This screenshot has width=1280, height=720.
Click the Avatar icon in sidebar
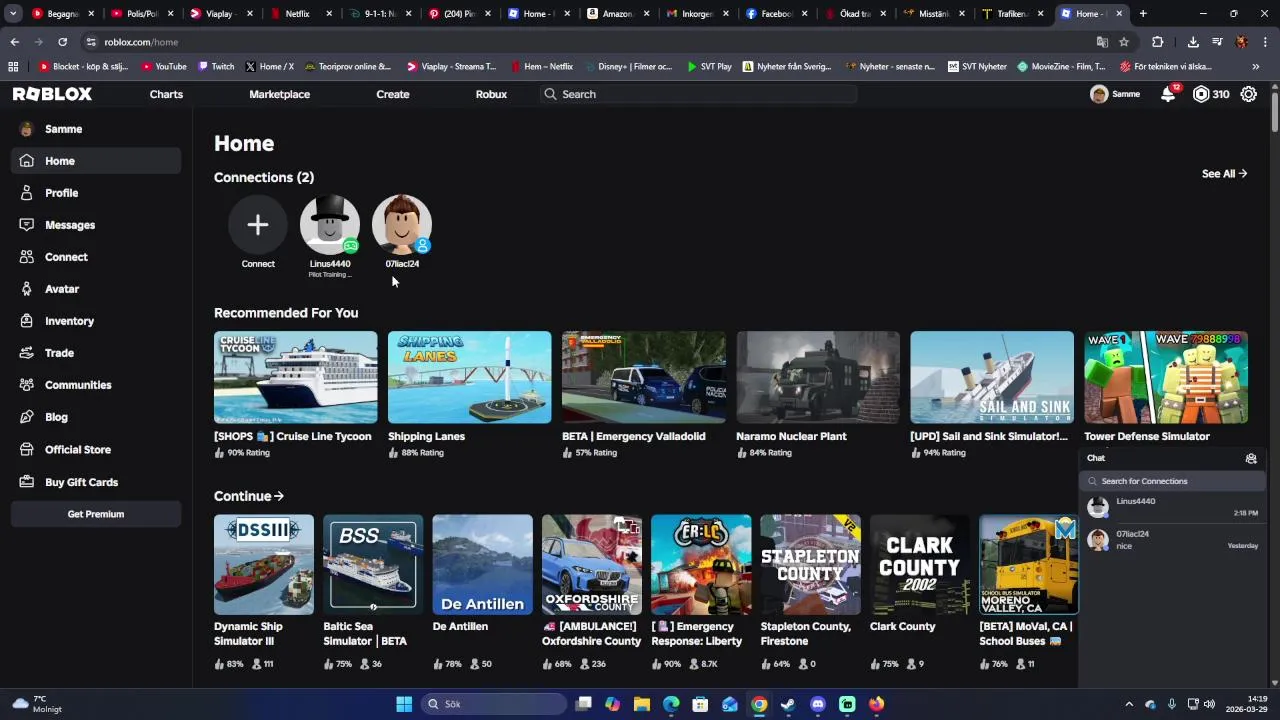coord(26,289)
